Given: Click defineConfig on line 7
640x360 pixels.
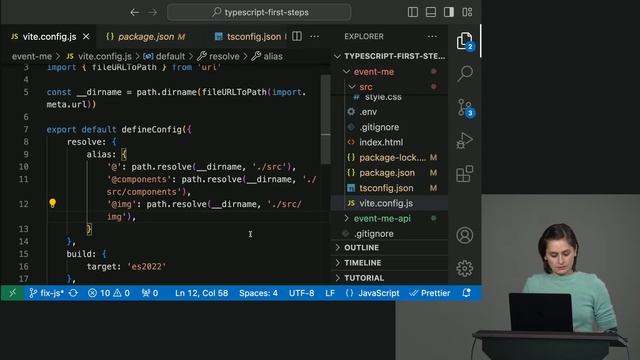Looking at the screenshot, I should (151, 130).
